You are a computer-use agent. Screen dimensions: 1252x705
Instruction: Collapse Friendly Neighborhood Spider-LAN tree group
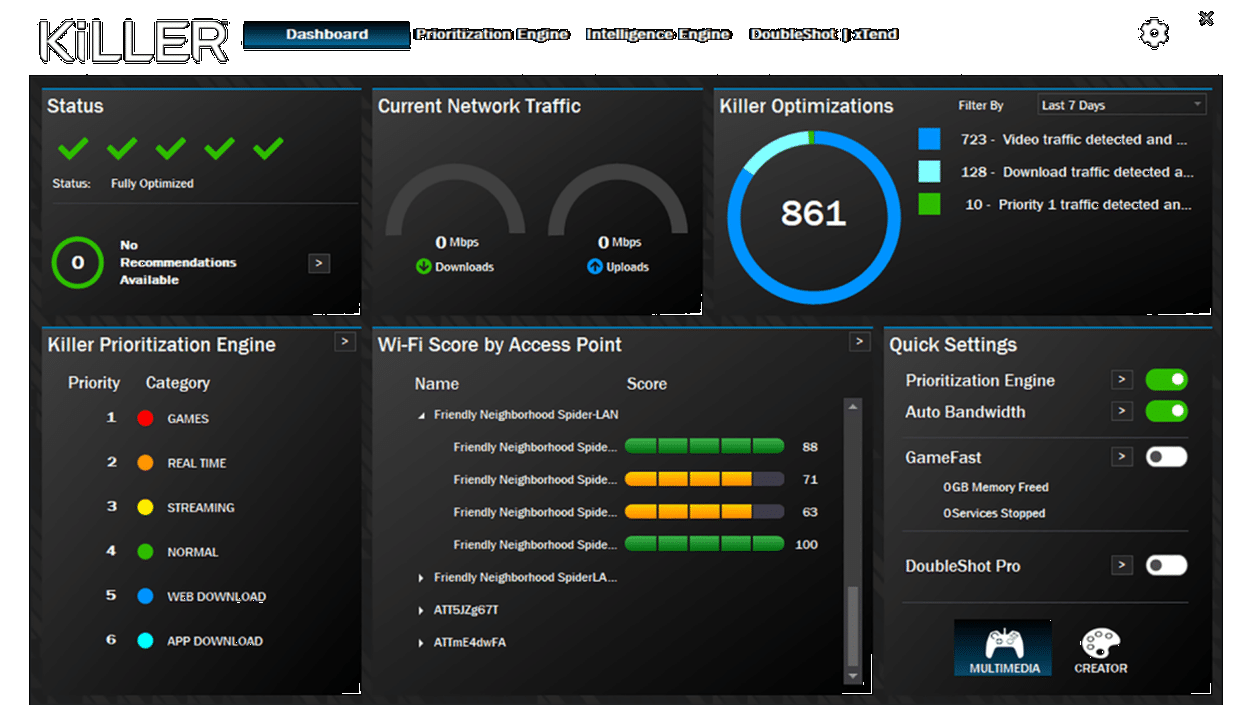coord(421,415)
